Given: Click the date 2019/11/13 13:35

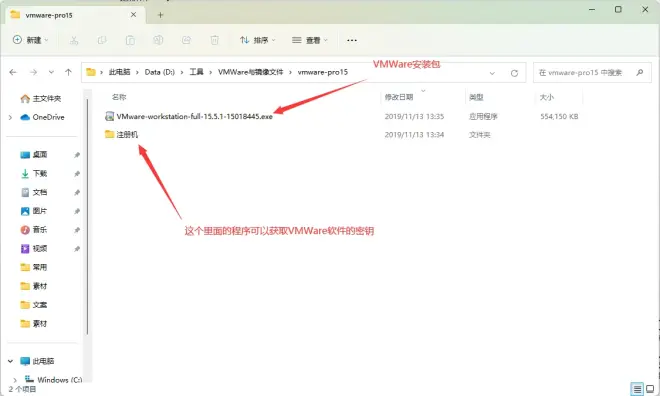Looking at the screenshot, I should [x=414, y=117].
